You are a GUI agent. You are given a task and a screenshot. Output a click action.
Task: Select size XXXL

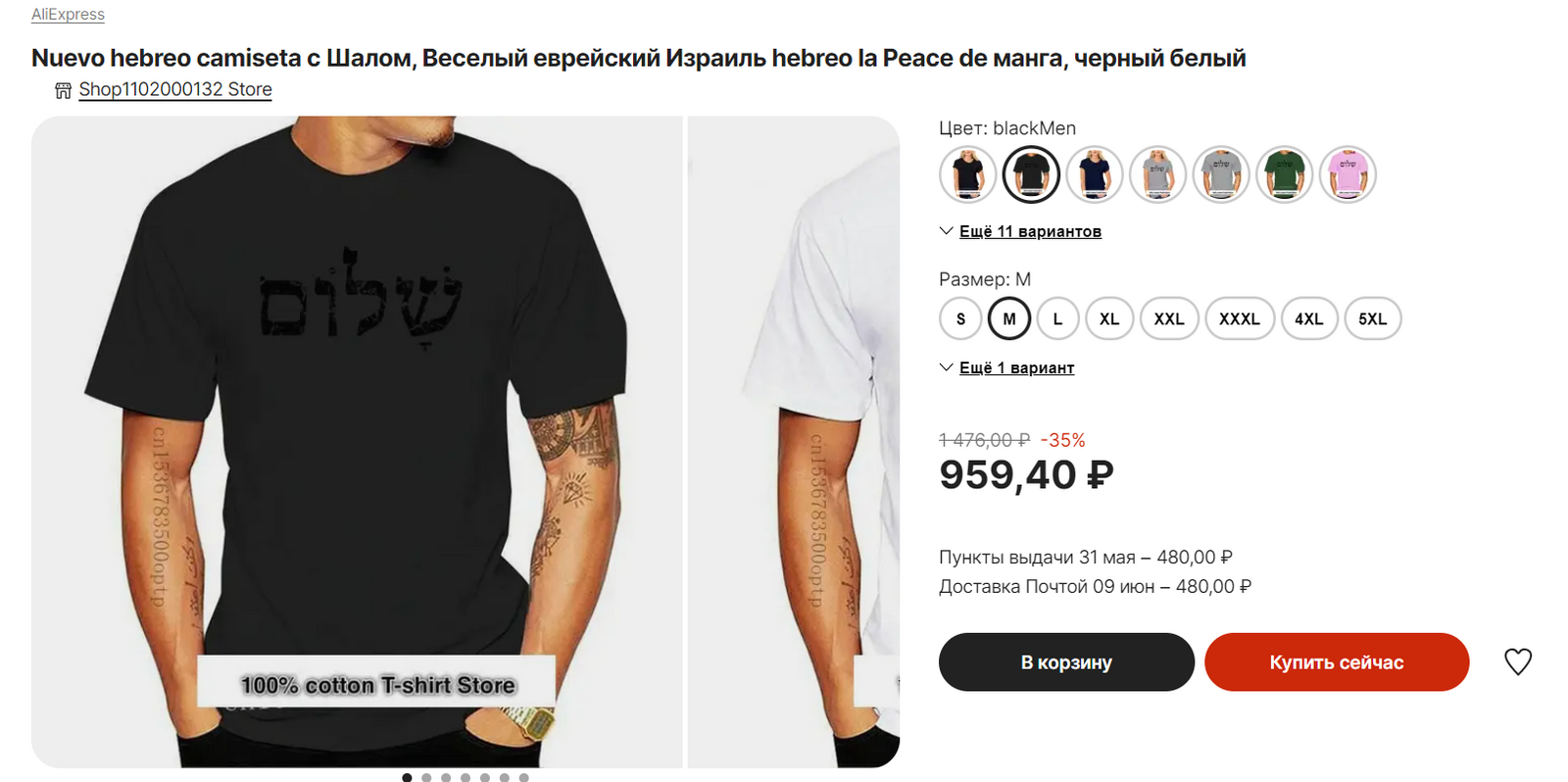[x=1239, y=318]
